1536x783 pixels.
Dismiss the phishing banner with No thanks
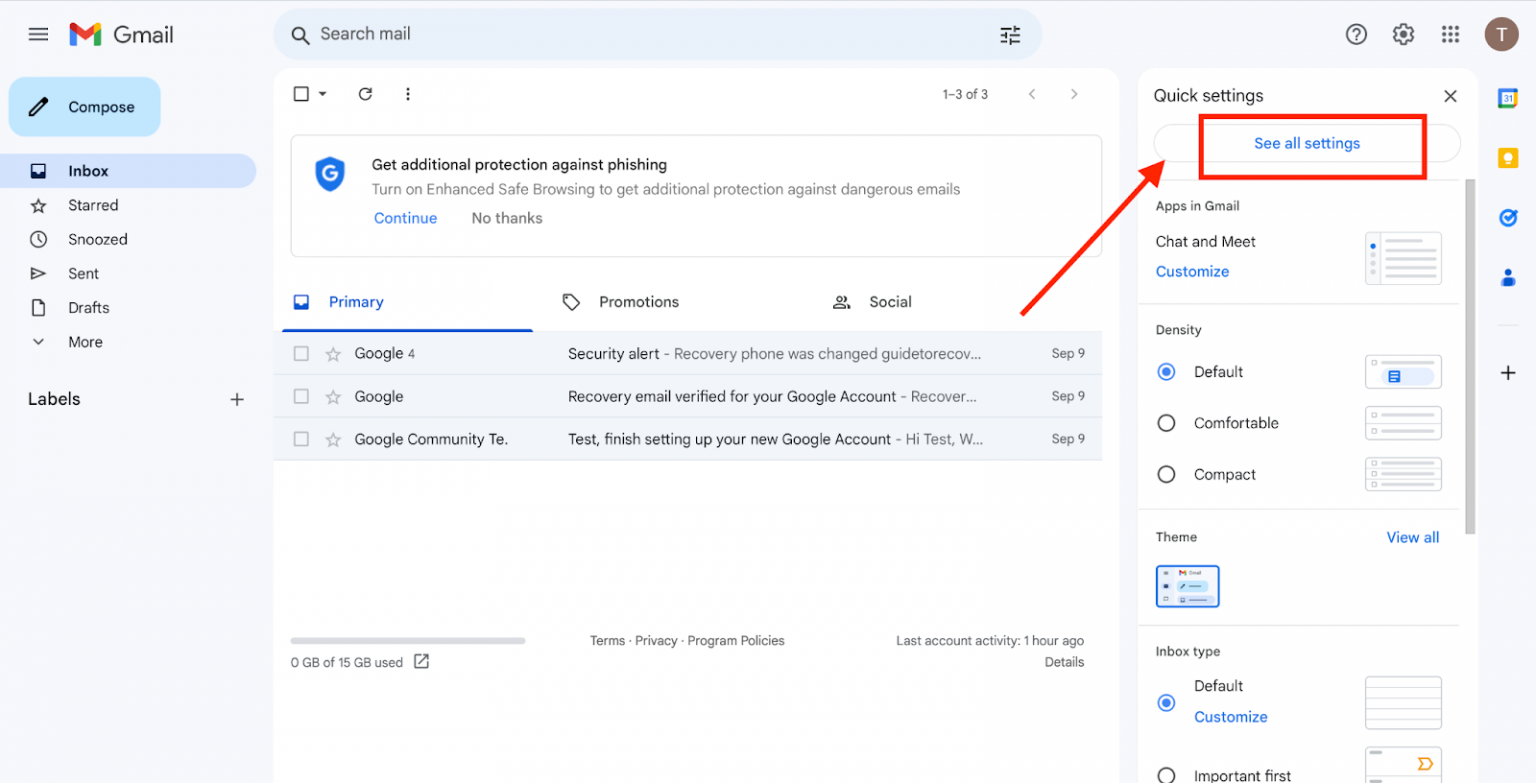pos(506,217)
